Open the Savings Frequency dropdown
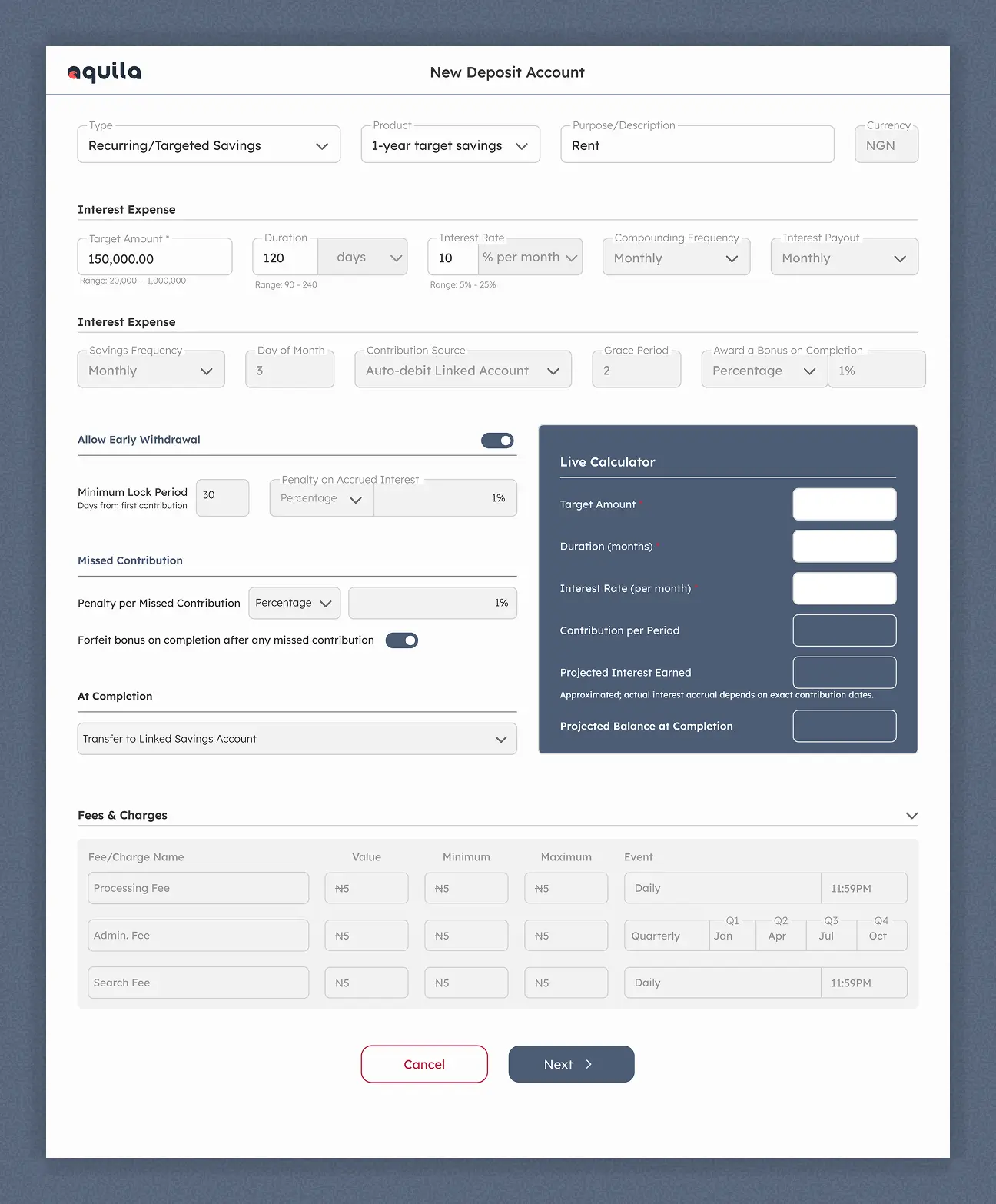This screenshot has height=1204, width=996. coord(151,370)
